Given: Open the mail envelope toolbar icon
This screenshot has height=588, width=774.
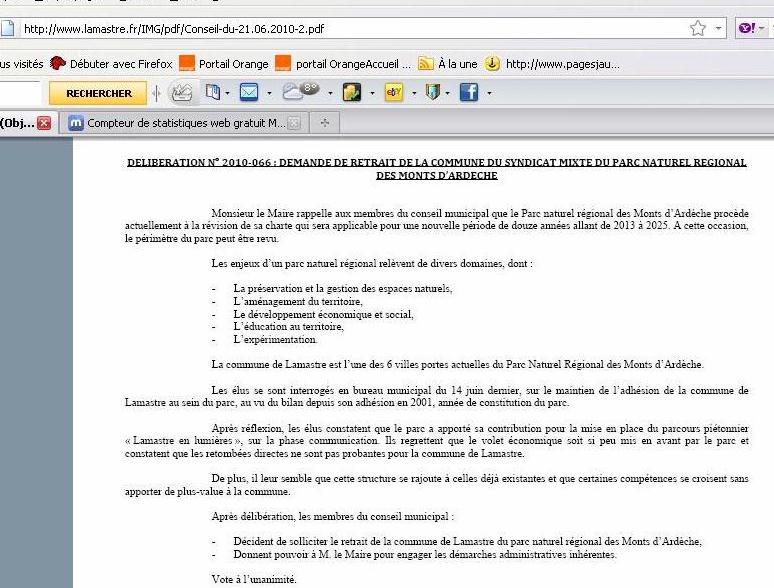Looking at the screenshot, I should coord(248,93).
